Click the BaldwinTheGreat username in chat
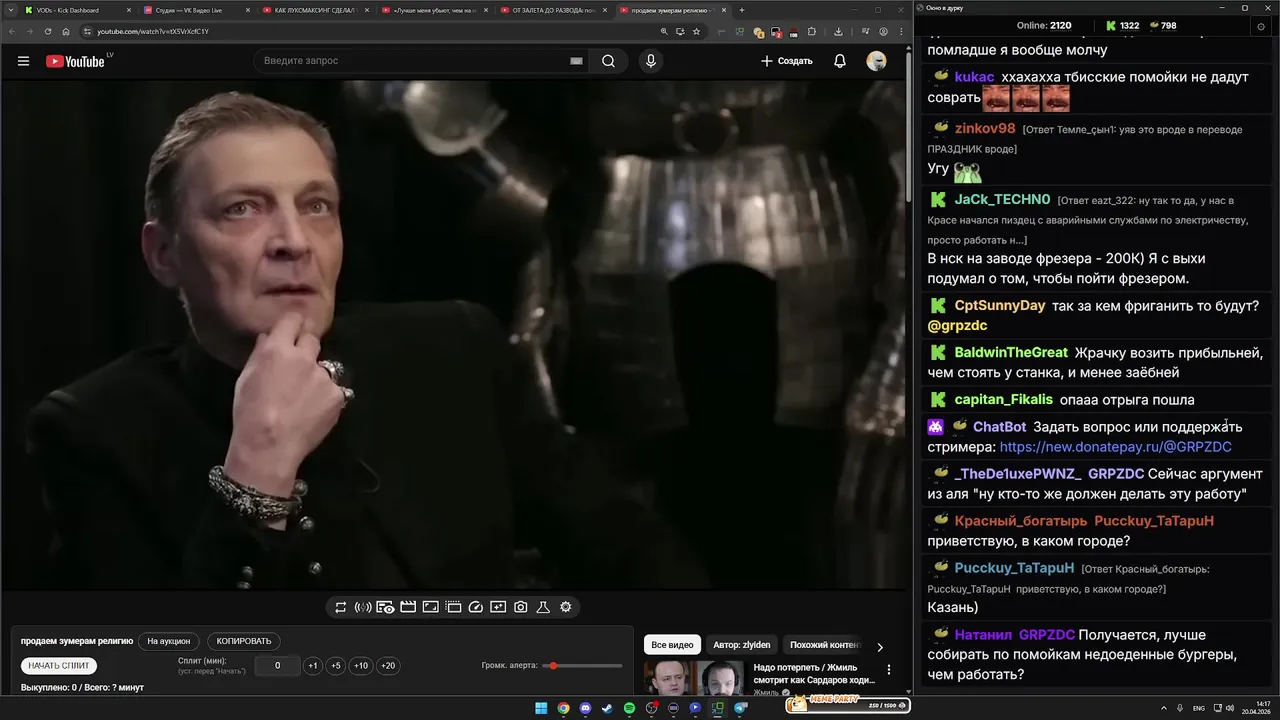 1011,353
